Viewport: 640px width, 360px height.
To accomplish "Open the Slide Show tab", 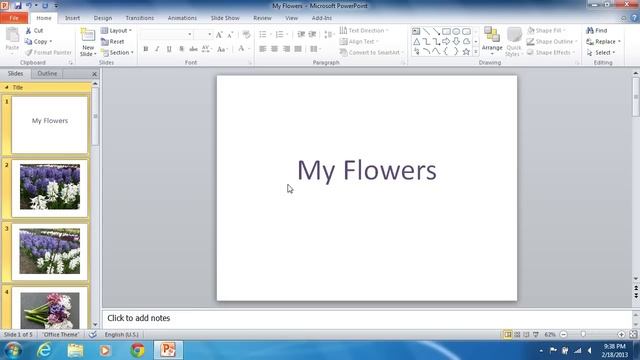I will click(x=225, y=18).
